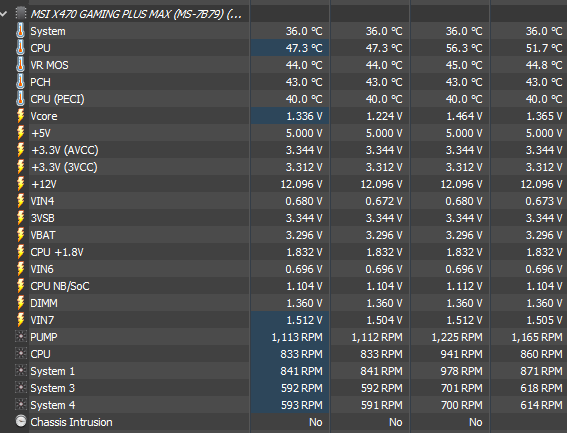Select the System temperature sensor label
Screen dimensions: 567x433
(x=48, y=31)
